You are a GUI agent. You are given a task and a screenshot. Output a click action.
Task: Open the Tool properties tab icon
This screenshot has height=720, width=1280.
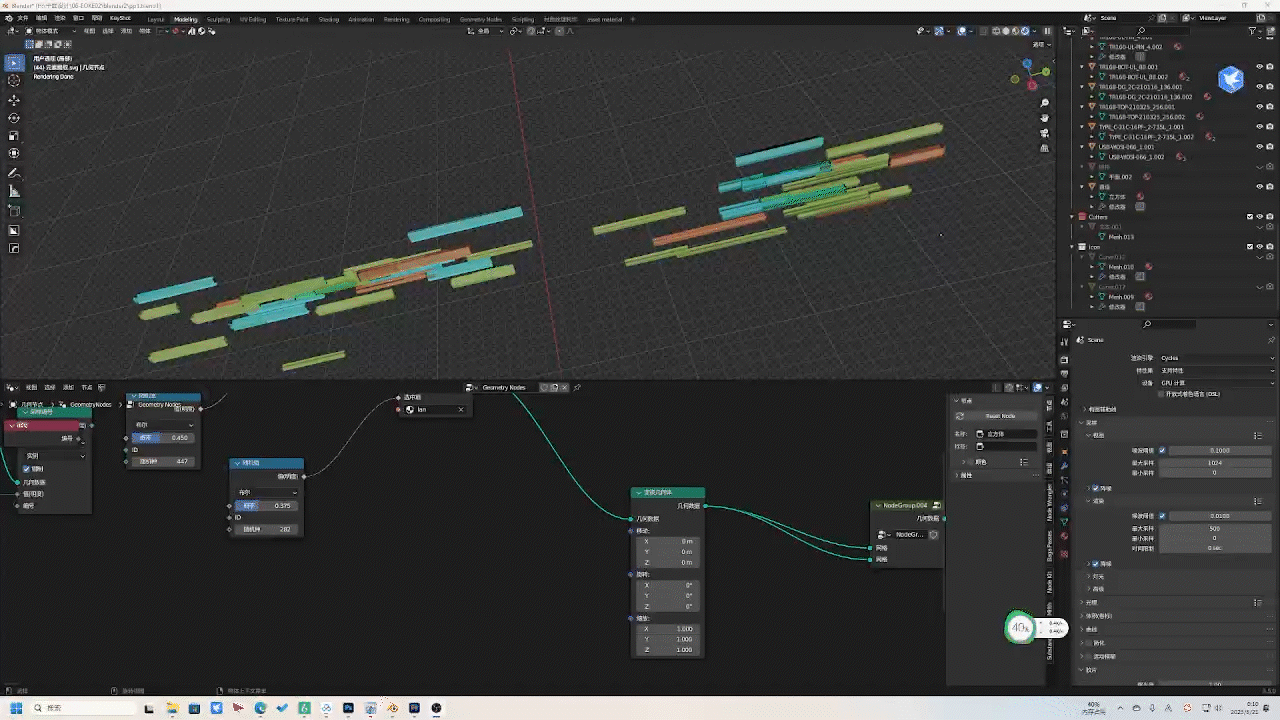pyautogui.click(x=1064, y=340)
